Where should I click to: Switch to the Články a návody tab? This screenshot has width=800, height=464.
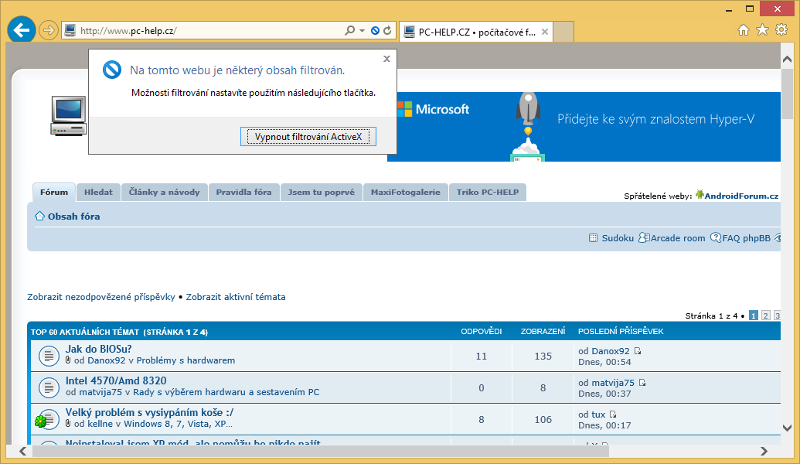165,192
